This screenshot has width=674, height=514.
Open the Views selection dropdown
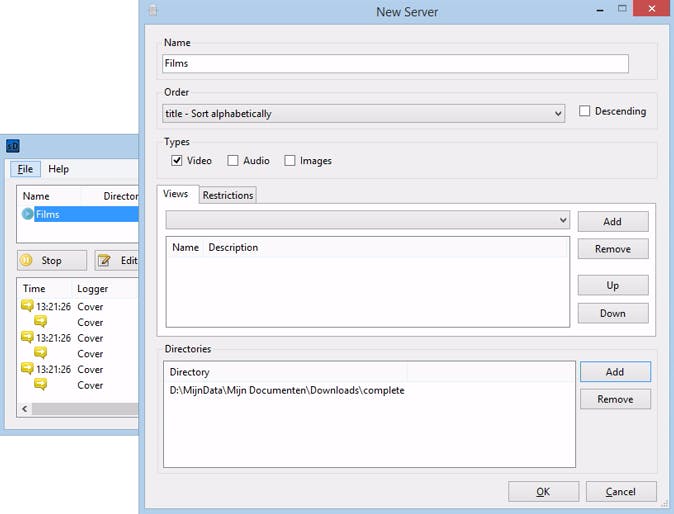point(368,220)
